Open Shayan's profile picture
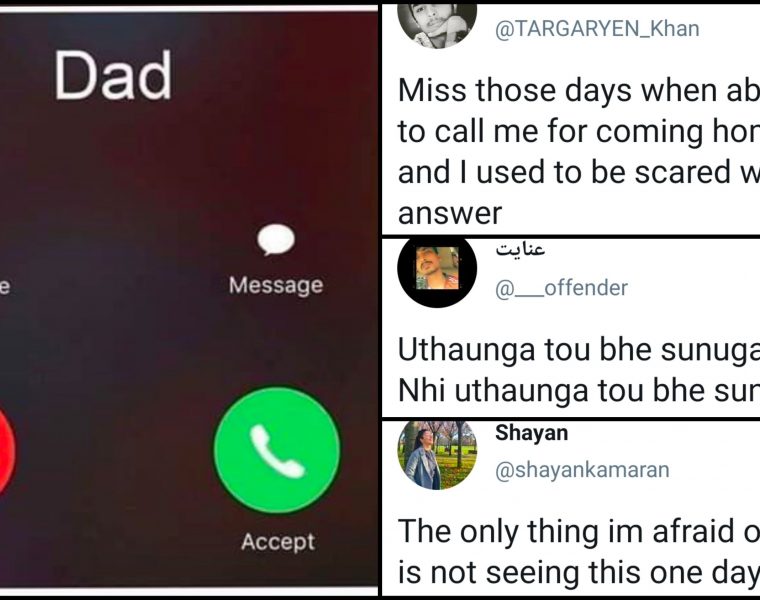 point(437,455)
